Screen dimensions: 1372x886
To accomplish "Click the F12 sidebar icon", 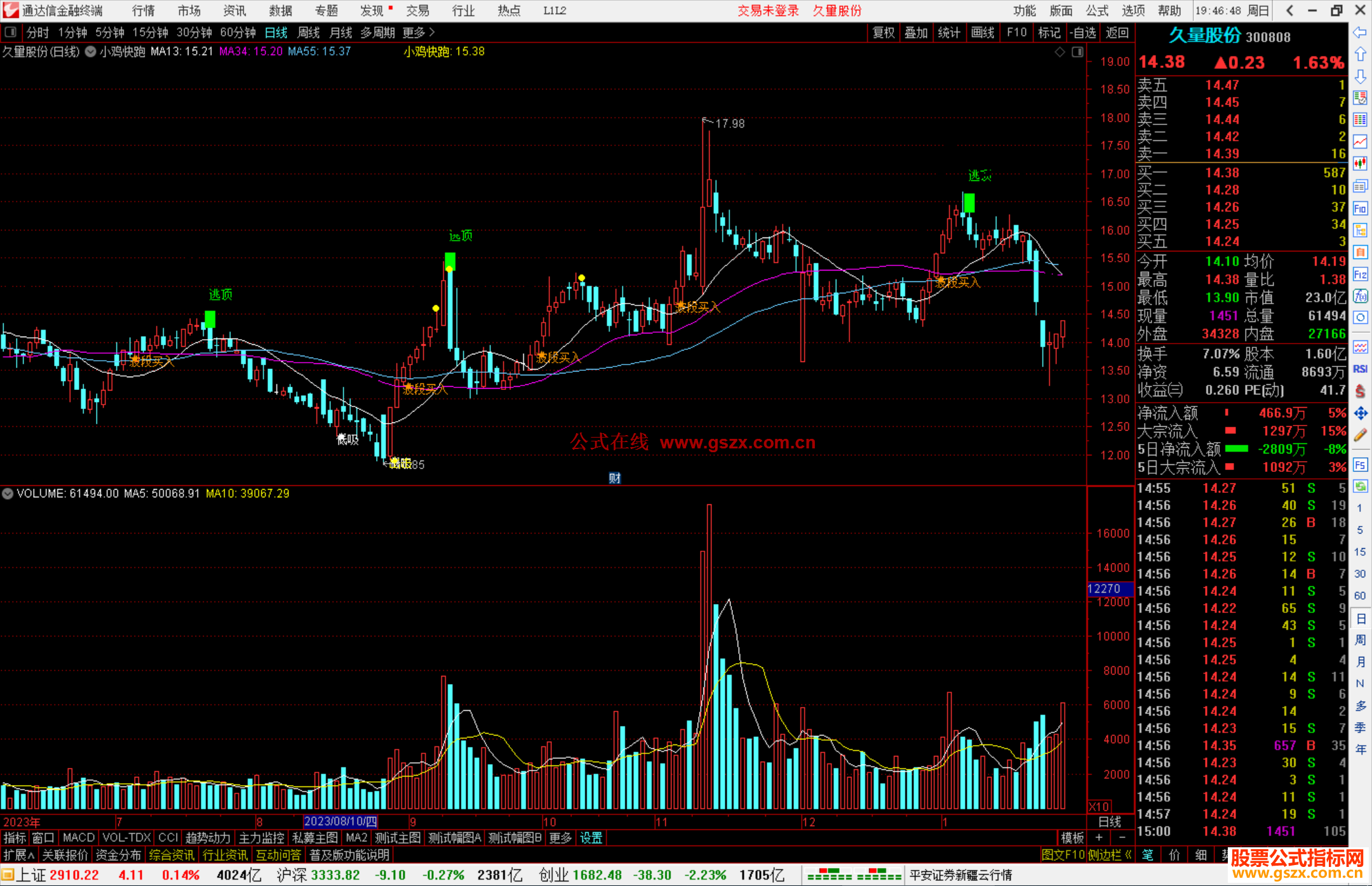I will [x=1360, y=274].
